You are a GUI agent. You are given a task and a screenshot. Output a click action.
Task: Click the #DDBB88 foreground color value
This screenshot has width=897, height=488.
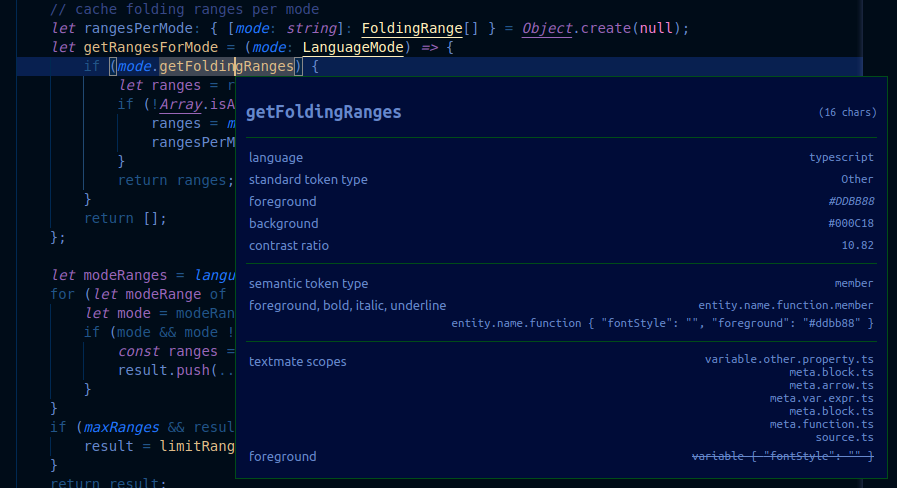(x=850, y=202)
